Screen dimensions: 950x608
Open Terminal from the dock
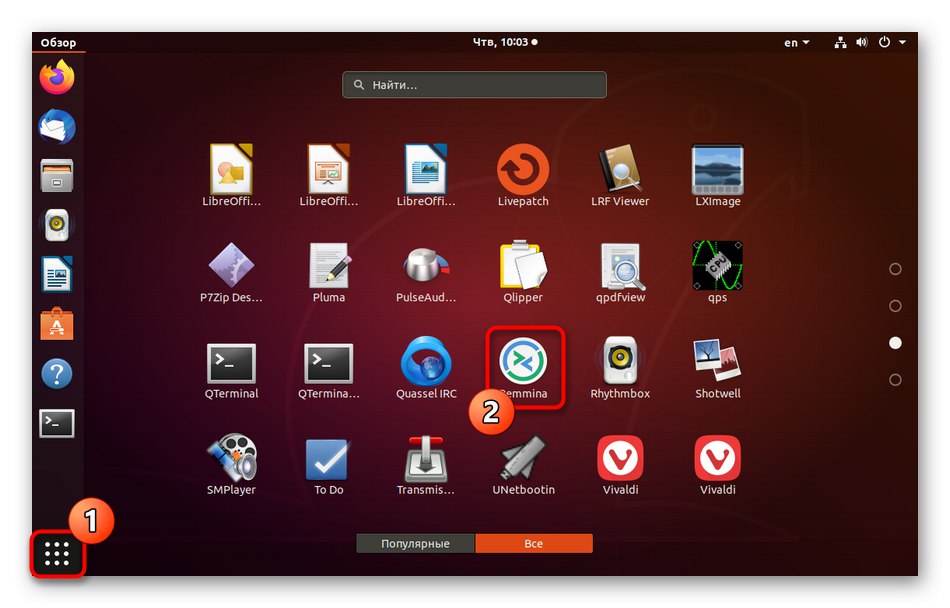(x=57, y=423)
